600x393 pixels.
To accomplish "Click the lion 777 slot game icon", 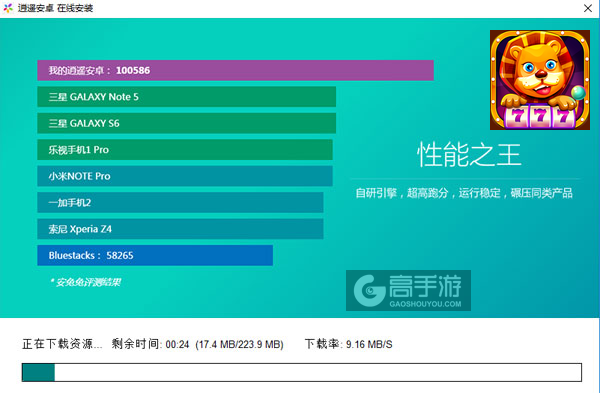I will tap(540, 80).
